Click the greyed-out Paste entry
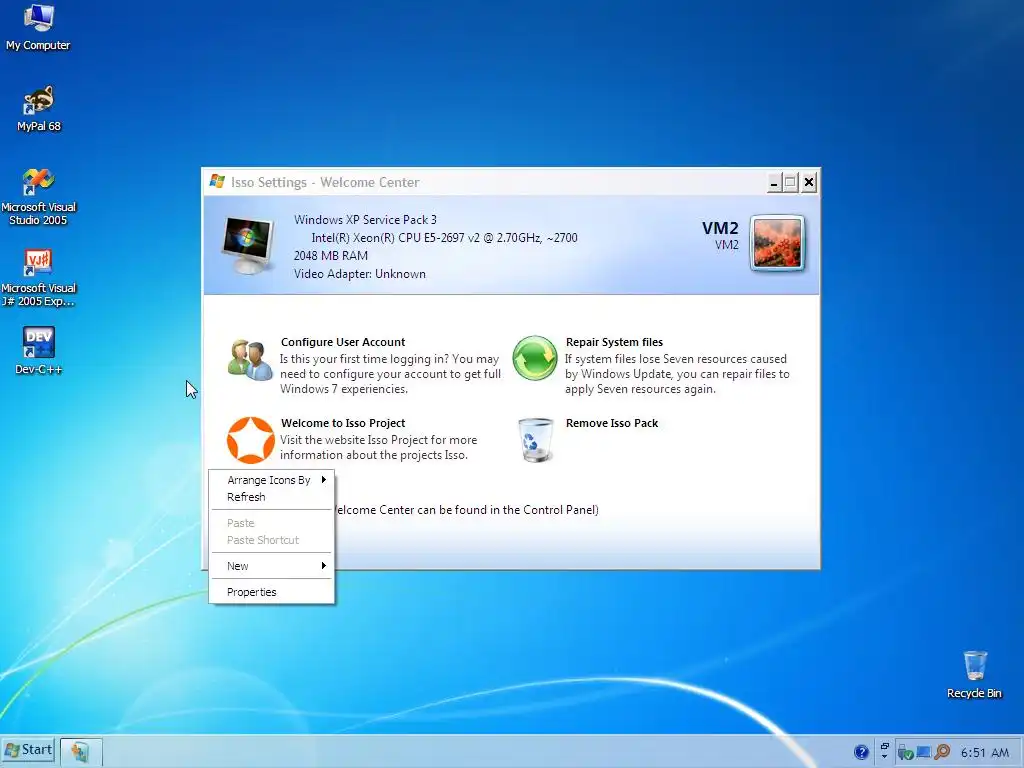Viewport: 1024px width, 768px height. (272, 523)
